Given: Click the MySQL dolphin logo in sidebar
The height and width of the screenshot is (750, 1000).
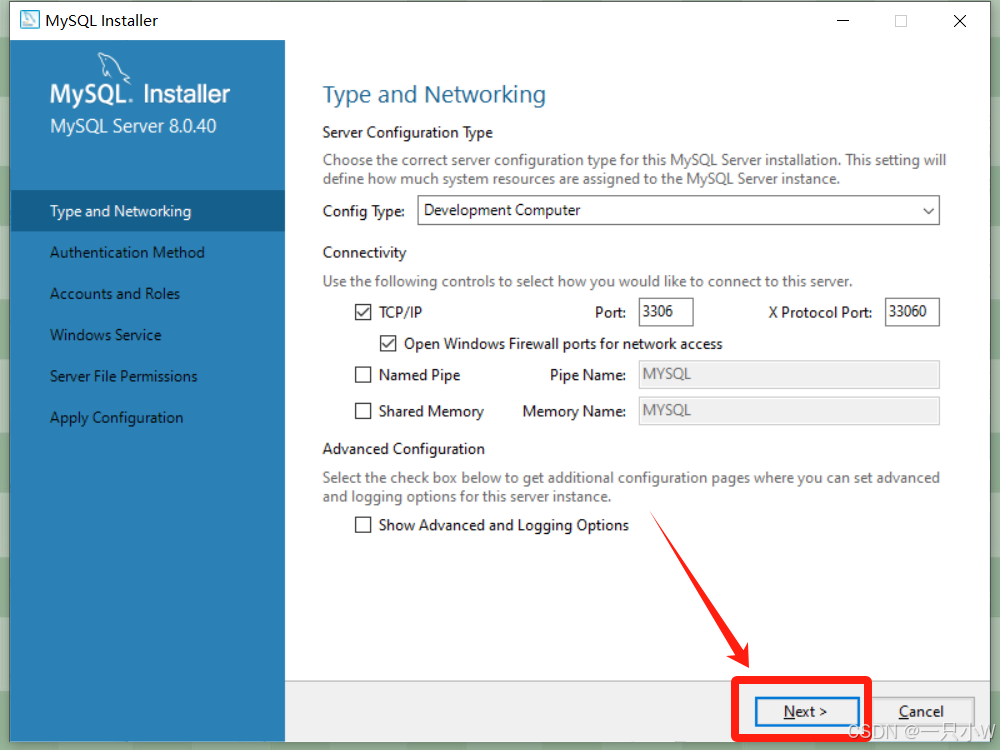Looking at the screenshot, I should click(x=114, y=68).
